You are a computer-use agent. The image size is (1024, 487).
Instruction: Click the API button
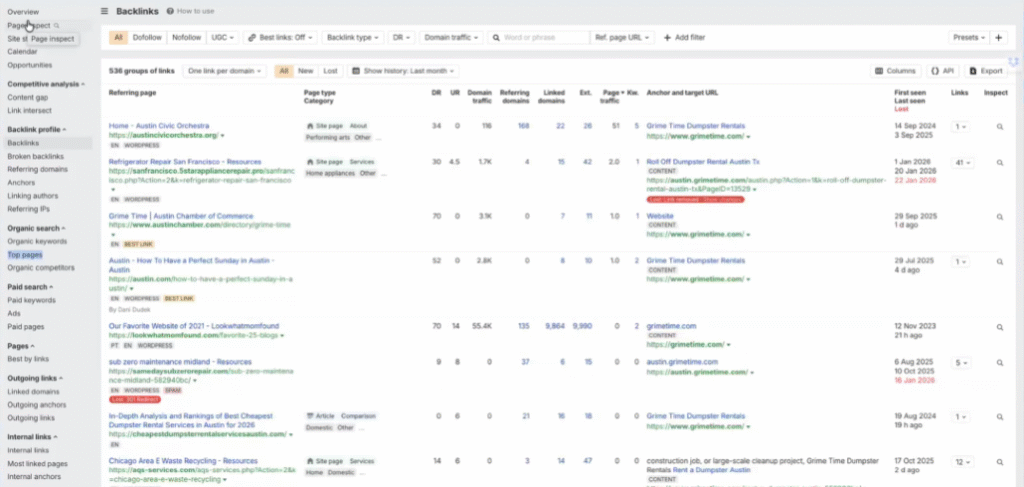point(941,71)
